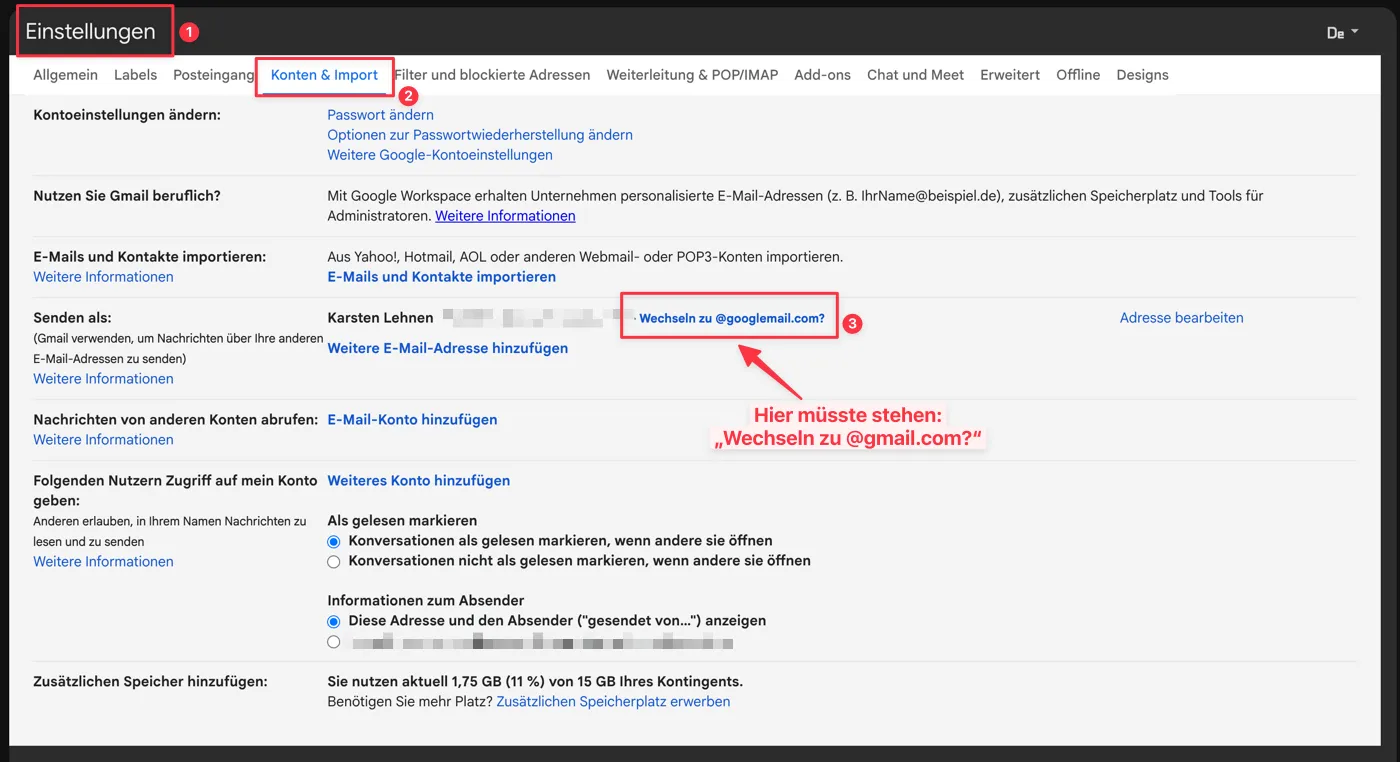1400x762 pixels.
Task: Click Weitere E-Mail-Adresse hinzufügen
Action: (447, 348)
